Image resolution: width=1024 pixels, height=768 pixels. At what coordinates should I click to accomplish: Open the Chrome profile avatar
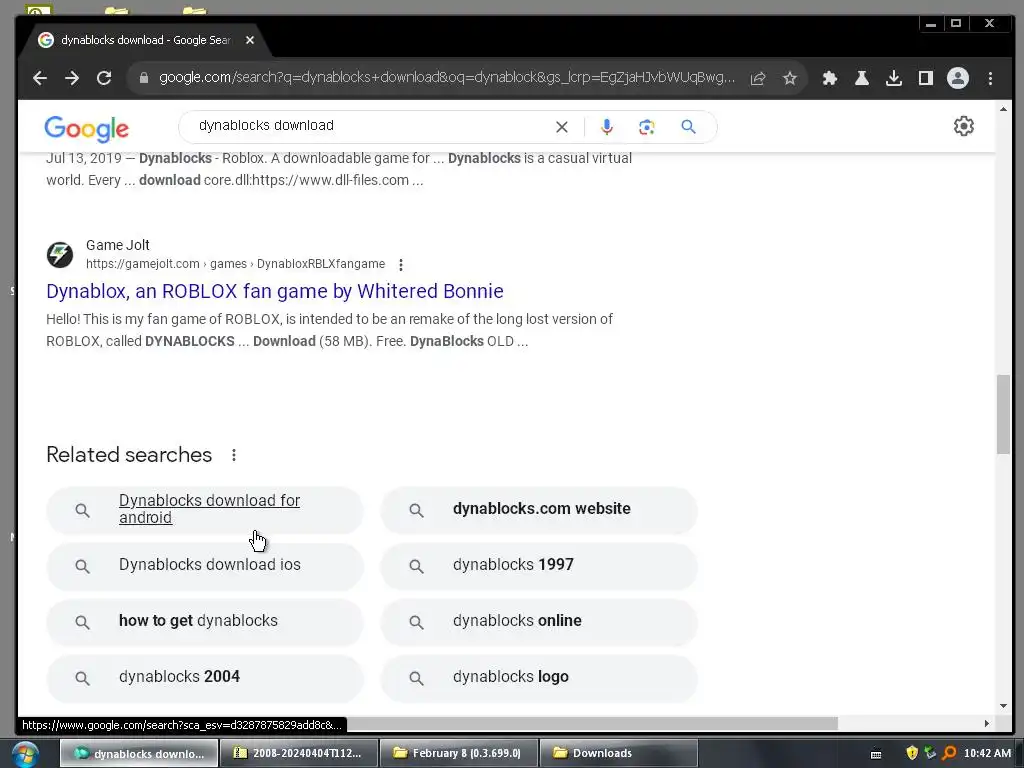pyautogui.click(x=957, y=78)
